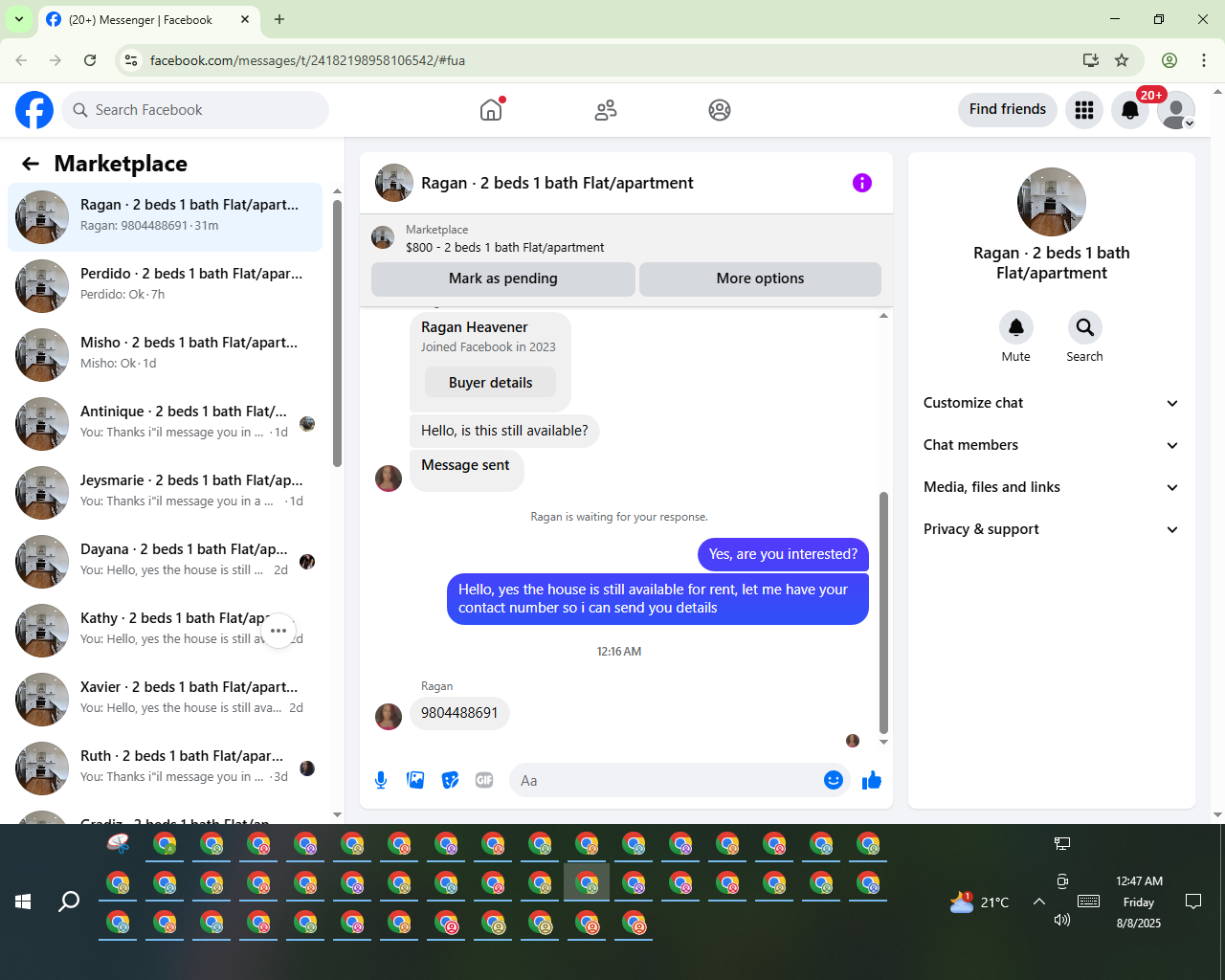Show hidden system tray icons chevron
The width and height of the screenshot is (1225, 980).
[x=1038, y=902]
